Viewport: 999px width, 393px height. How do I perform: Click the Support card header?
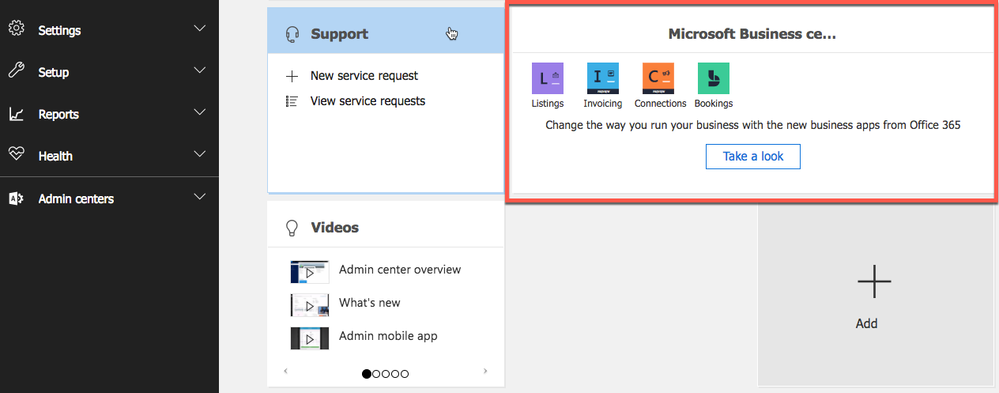point(385,31)
